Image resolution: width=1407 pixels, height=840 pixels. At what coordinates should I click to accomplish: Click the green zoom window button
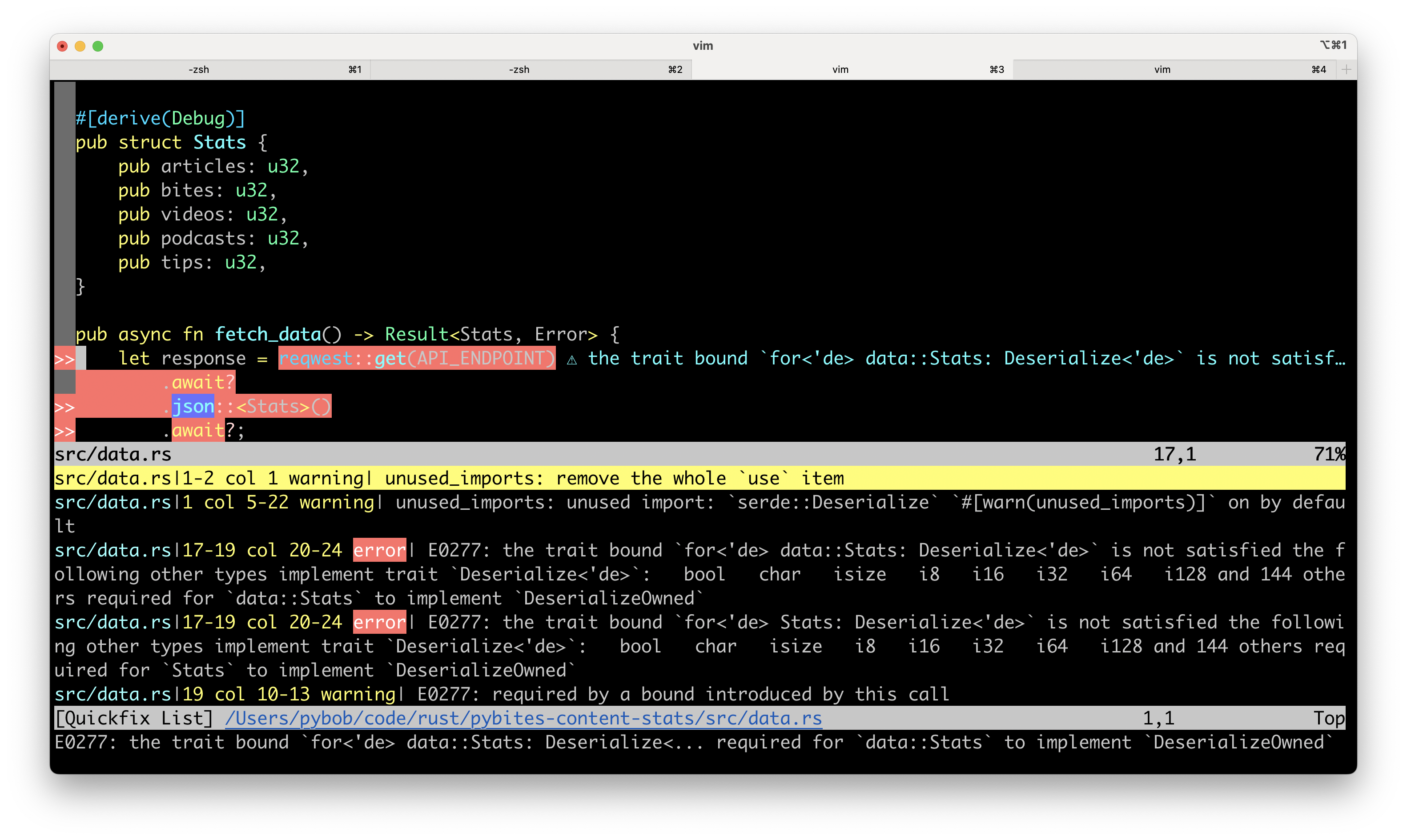98,46
